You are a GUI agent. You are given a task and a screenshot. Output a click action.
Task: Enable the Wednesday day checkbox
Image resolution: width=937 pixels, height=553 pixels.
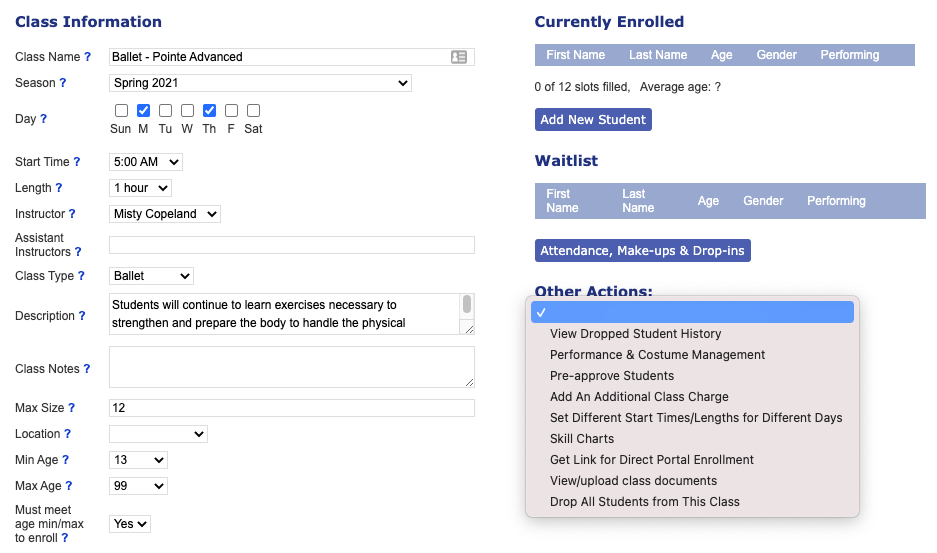187,111
